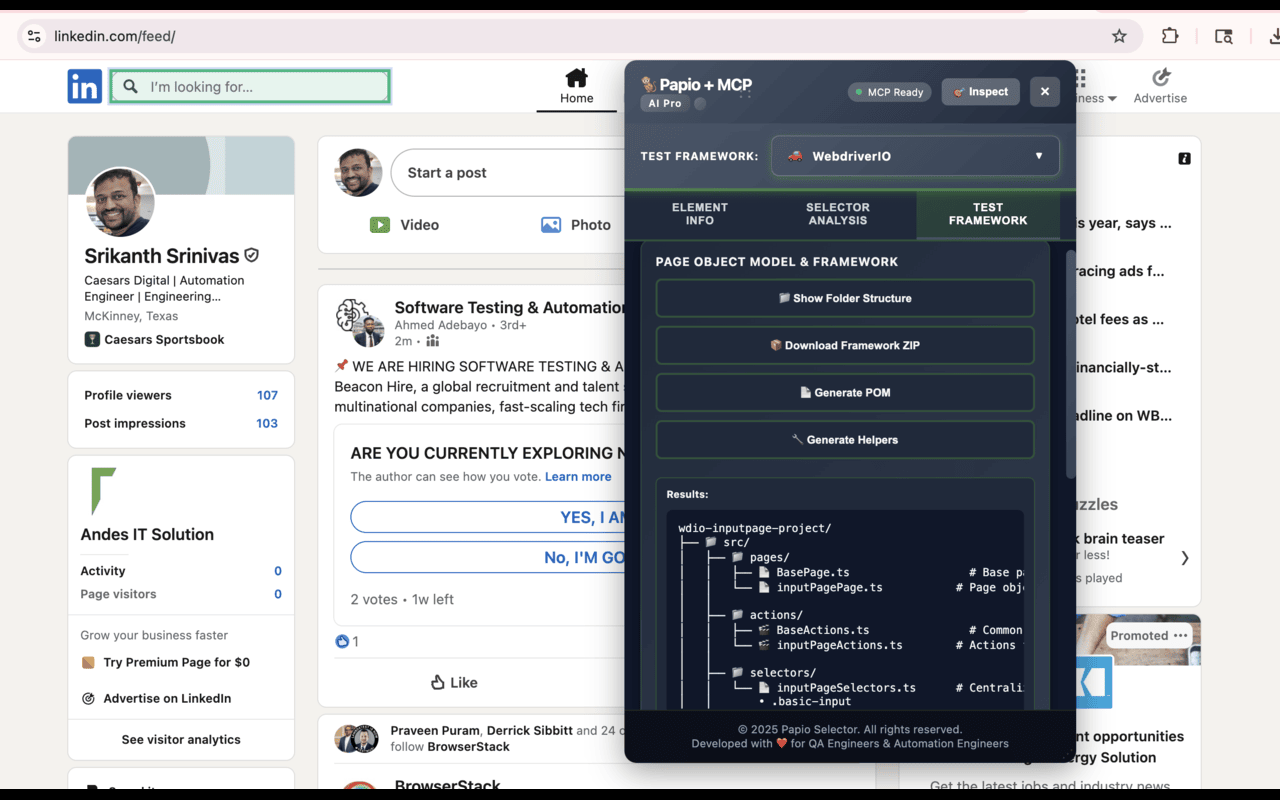This screenshot has width=1280, height=800.
Task: Click the LinkedIn logo icon
Action: pyautogui.click(x=85, y=87)
